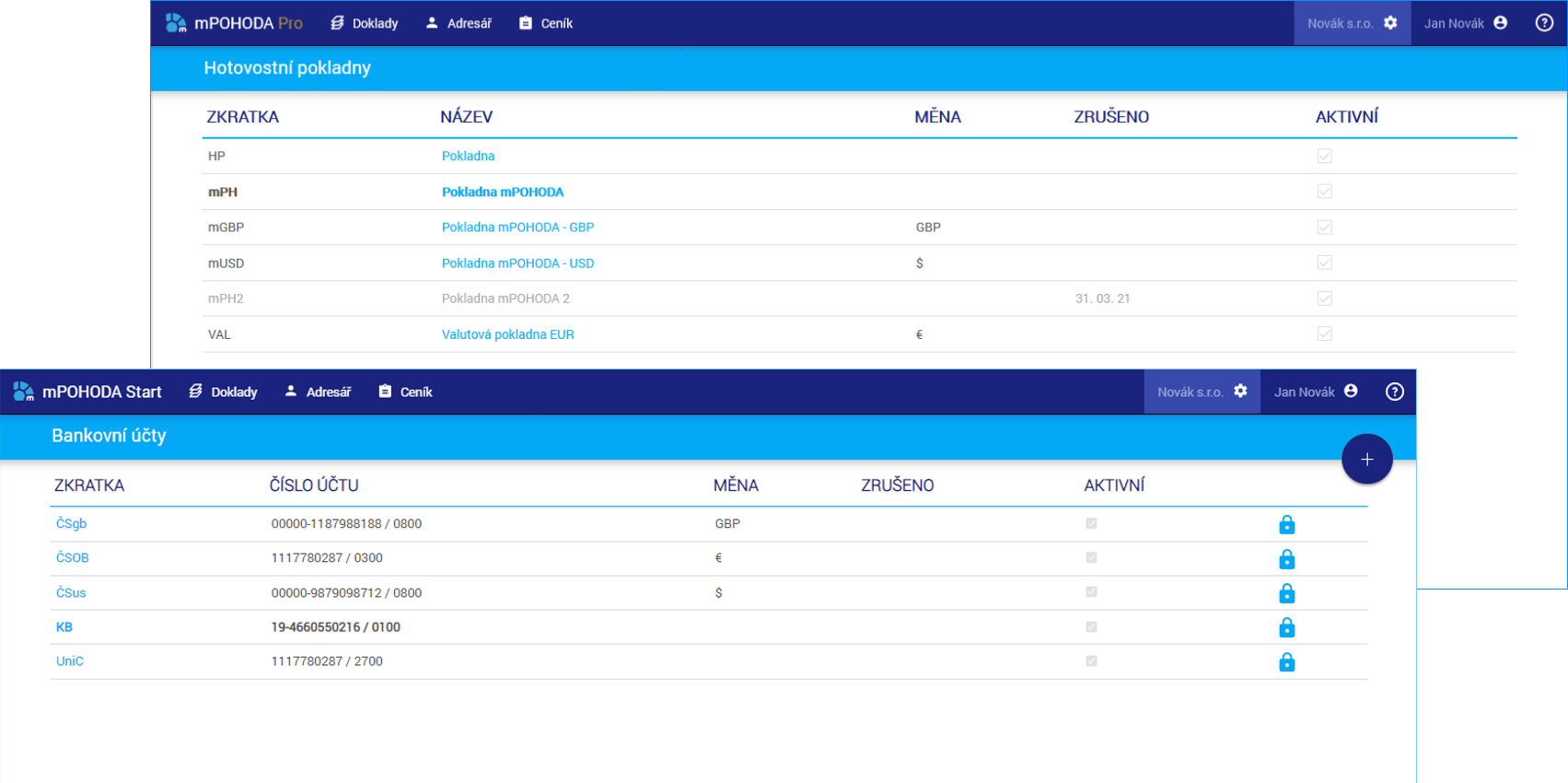Screen dimensions: 1568x783
Task: Click the user account icon in mPOHODA Pro
Action: coord(1501,23)
